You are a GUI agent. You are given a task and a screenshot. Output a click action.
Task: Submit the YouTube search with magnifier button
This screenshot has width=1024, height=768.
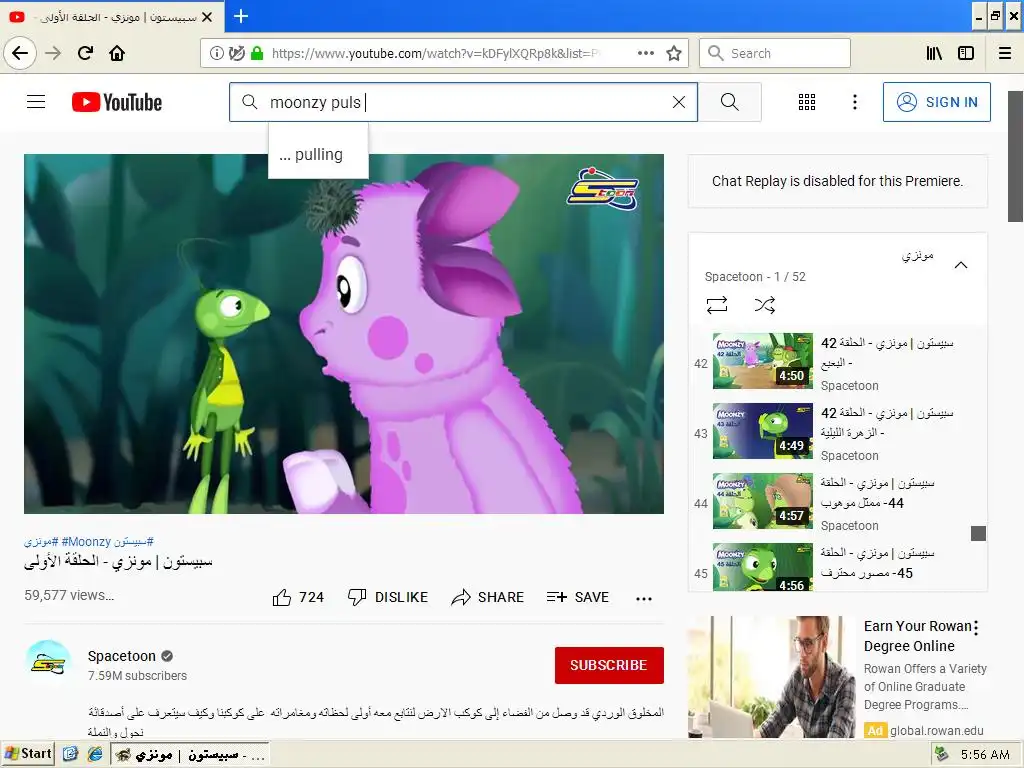[729, 102]
